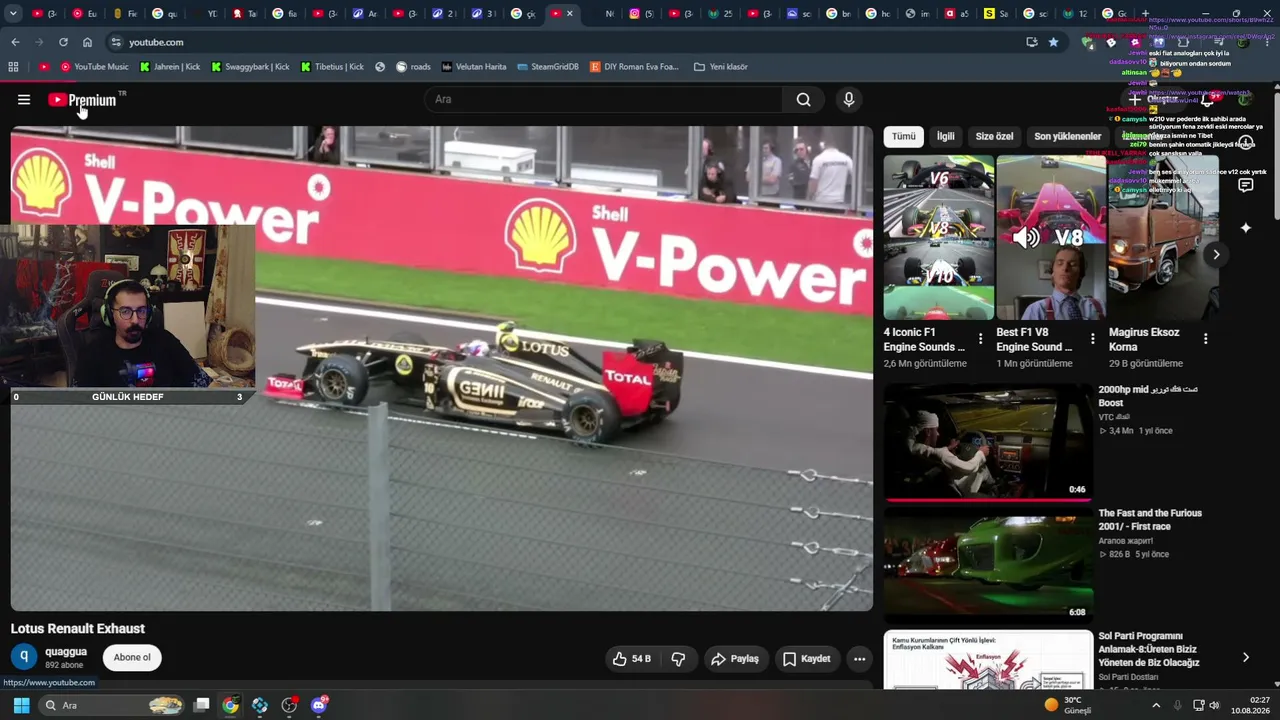Viewport: 1280px width, 720px height.
Task: View site information for youtube.com
Action: [x=116, y=42]
